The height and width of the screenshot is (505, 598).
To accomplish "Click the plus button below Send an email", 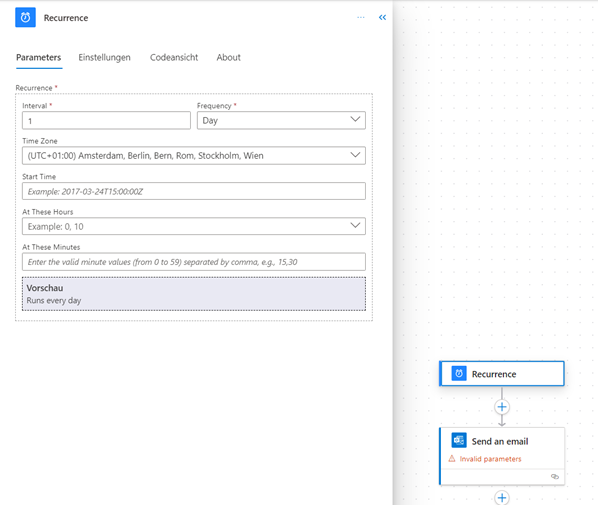I will point(502,497).
